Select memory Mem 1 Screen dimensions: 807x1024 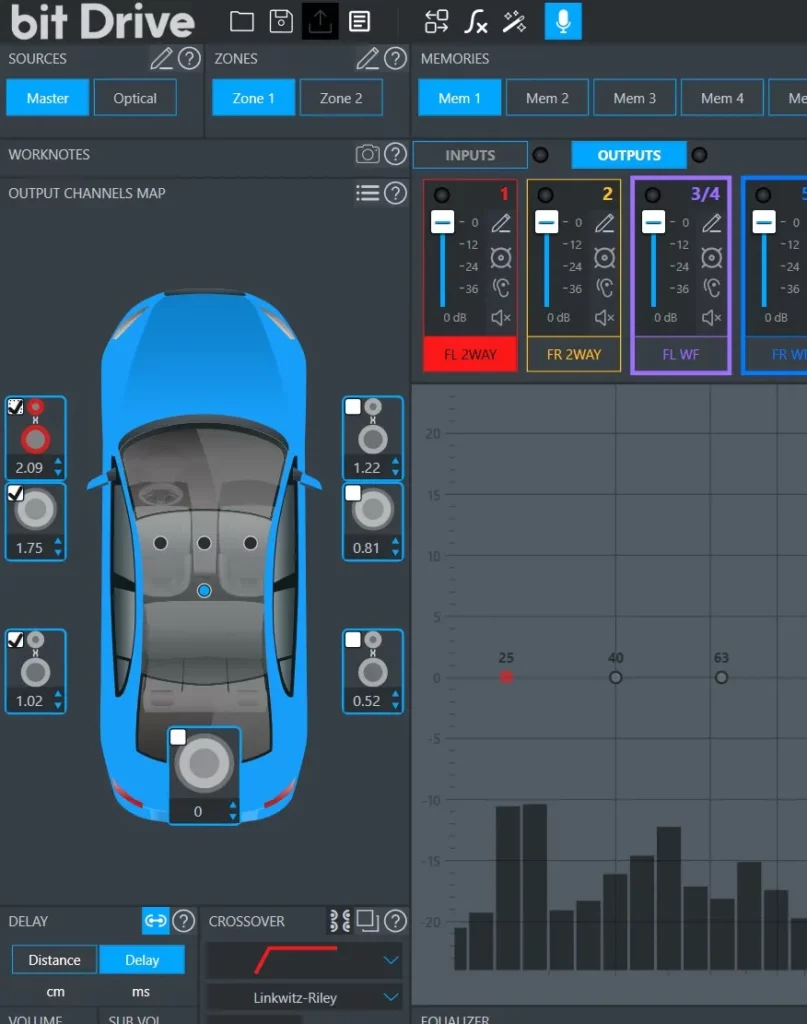point(460,98)
